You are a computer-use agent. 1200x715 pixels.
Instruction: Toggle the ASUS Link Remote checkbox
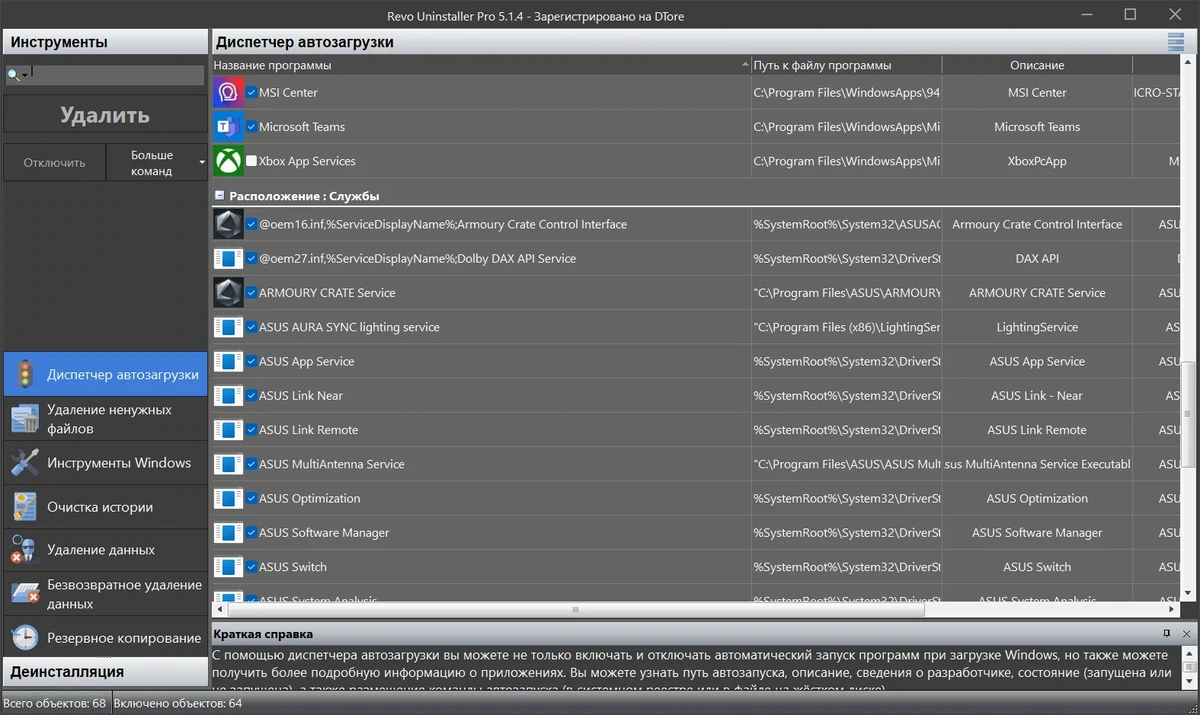(252, 430)
